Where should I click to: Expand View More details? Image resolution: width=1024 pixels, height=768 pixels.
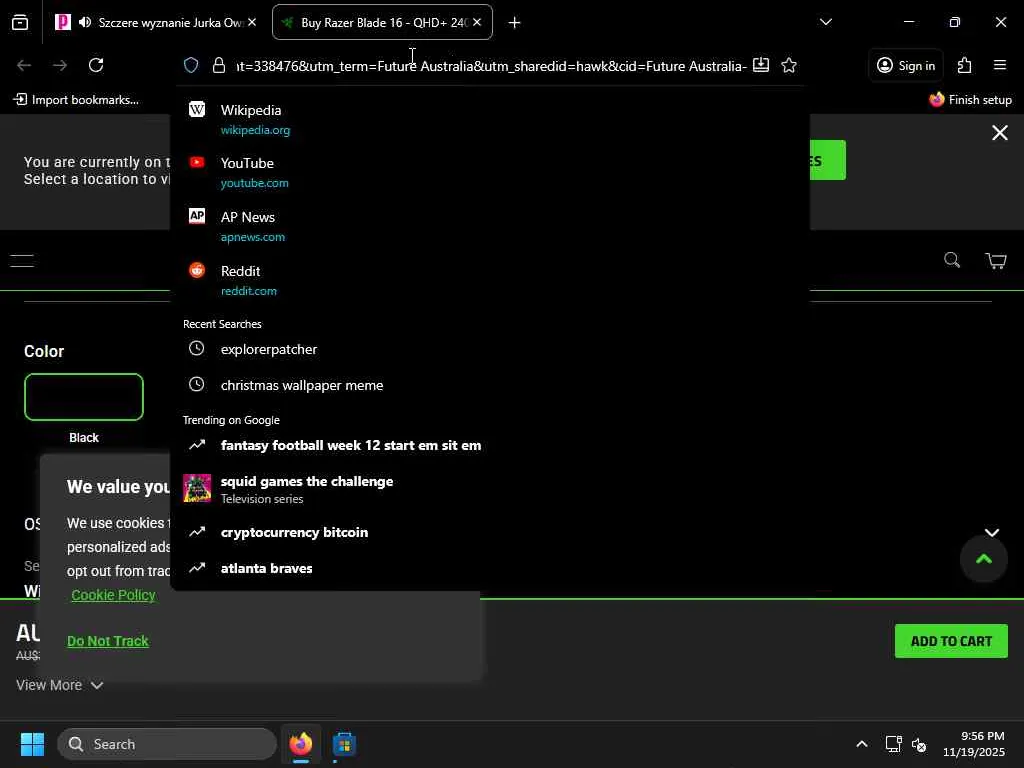pyautogui.click(x=59, y=685)
